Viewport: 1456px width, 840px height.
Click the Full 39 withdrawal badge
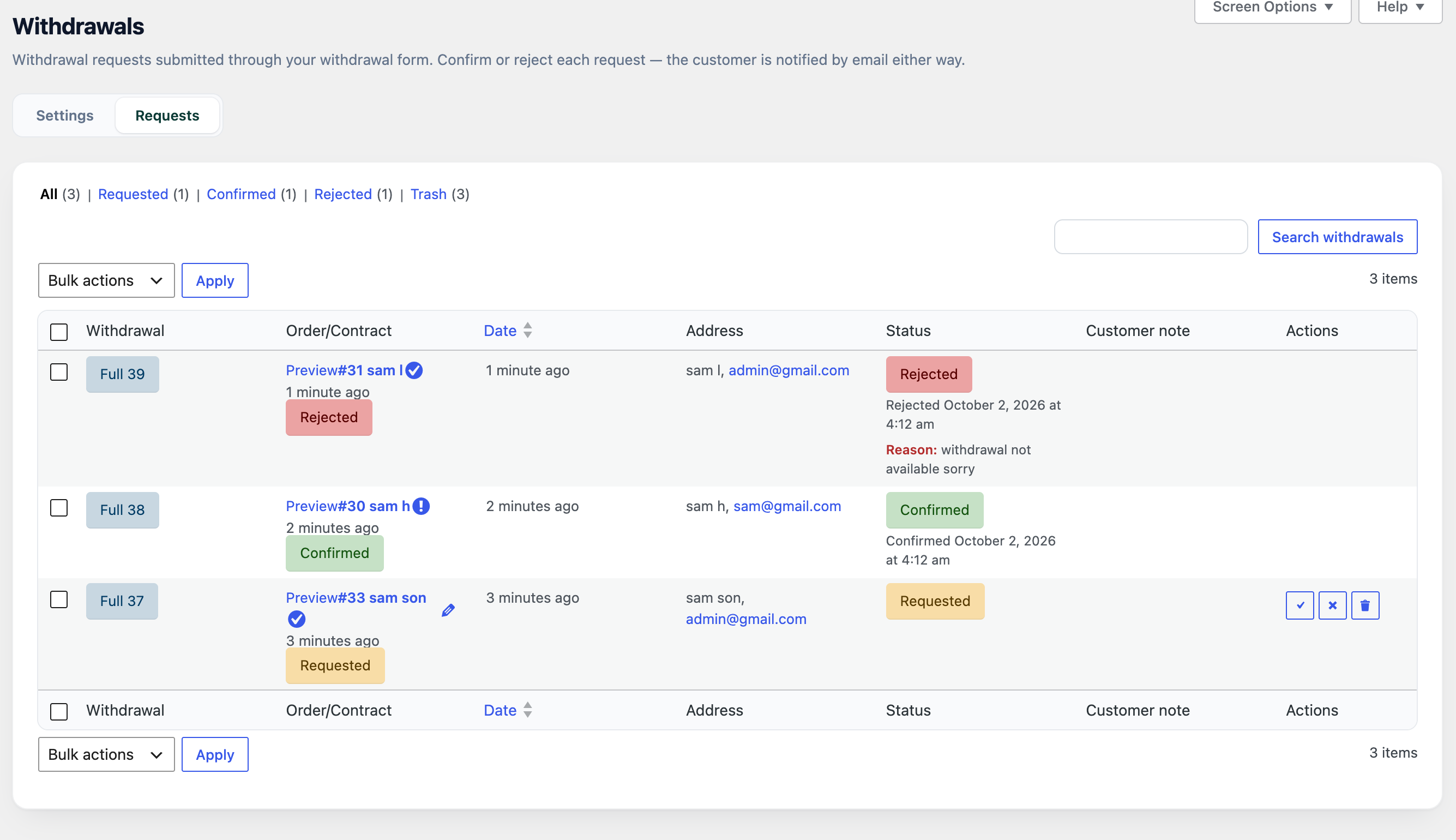point(122,374)
